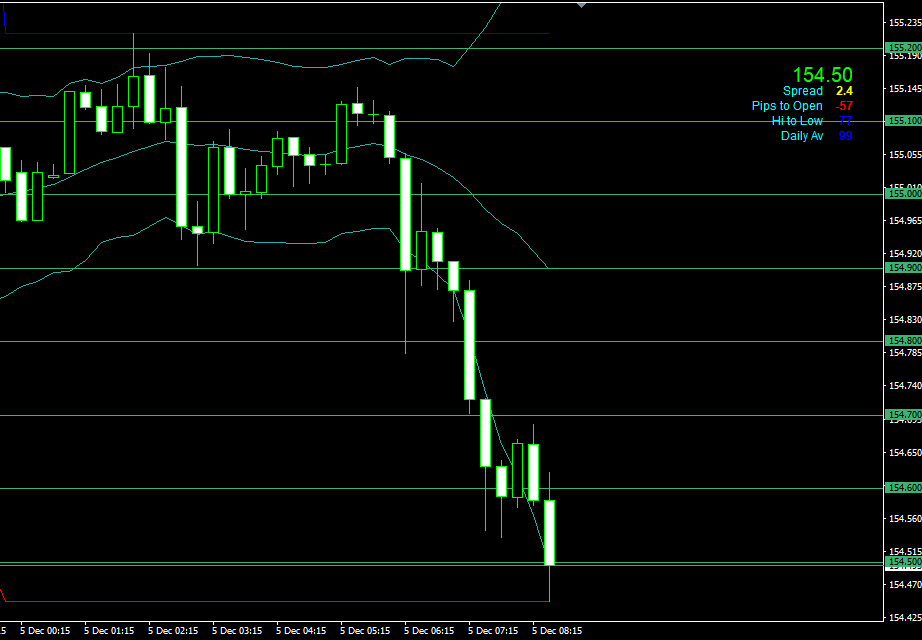The height and width of the screenshot is (640, 922).
Task: Select the 154.700 price level tag
Action: 903,414
